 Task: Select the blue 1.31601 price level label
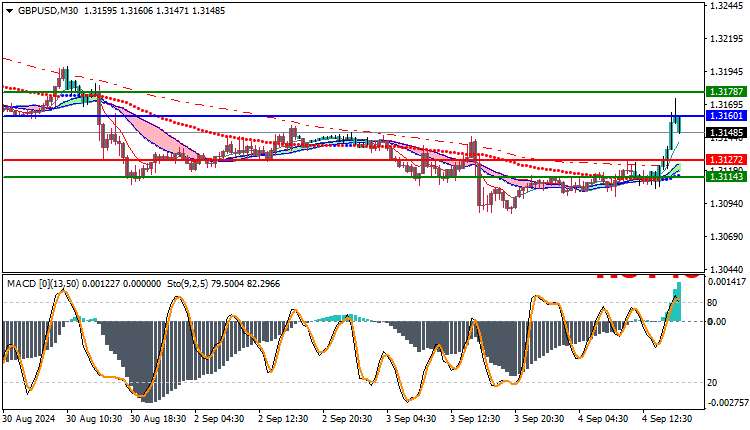tap(726, 116)
